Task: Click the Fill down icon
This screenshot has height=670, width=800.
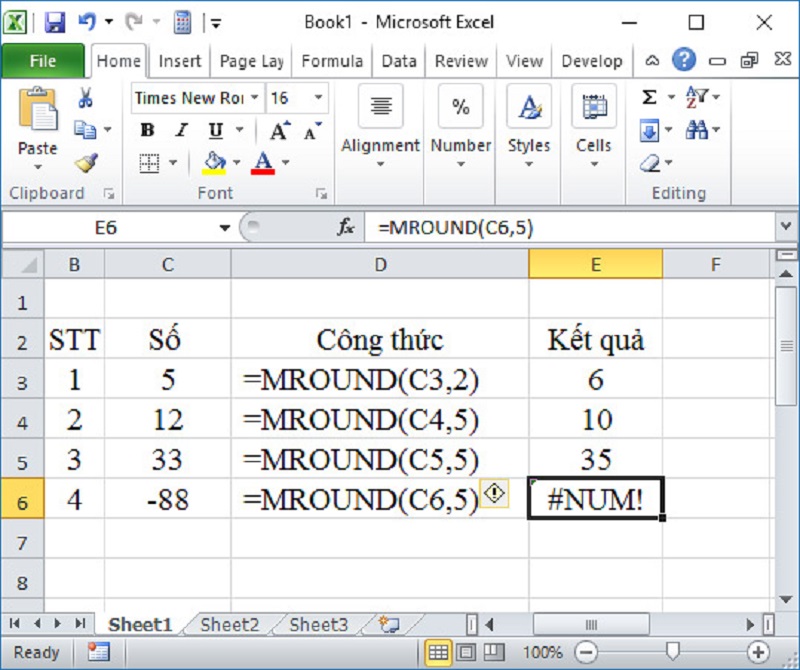Action: (649, 131)
